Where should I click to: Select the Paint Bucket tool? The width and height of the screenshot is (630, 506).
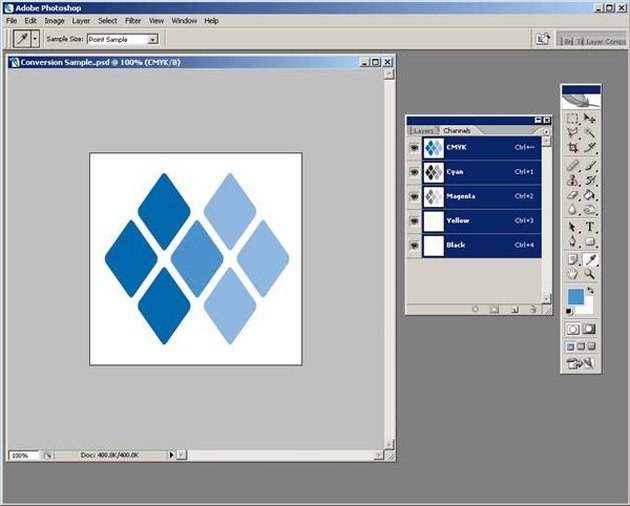589,195
